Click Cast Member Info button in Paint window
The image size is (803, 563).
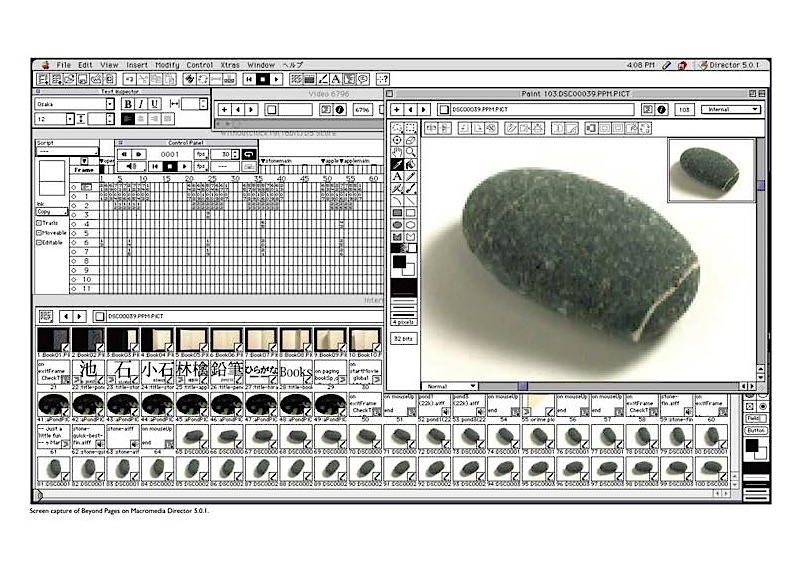661,109
